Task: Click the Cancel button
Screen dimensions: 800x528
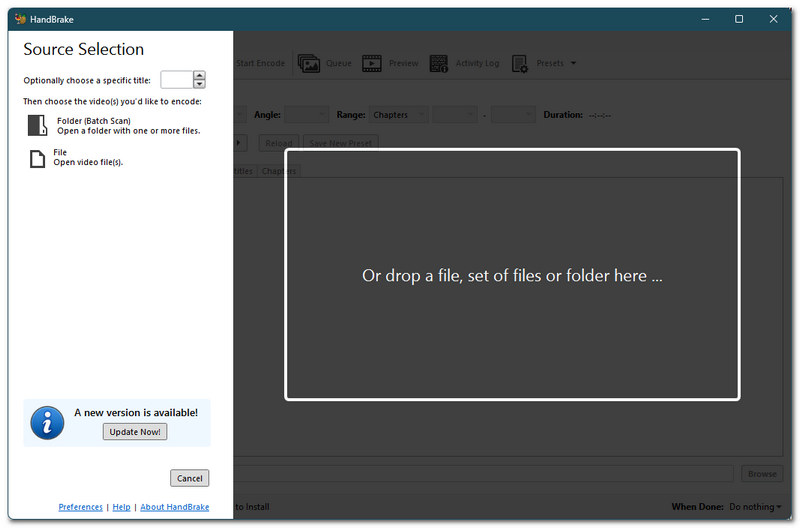Action: 189,478
